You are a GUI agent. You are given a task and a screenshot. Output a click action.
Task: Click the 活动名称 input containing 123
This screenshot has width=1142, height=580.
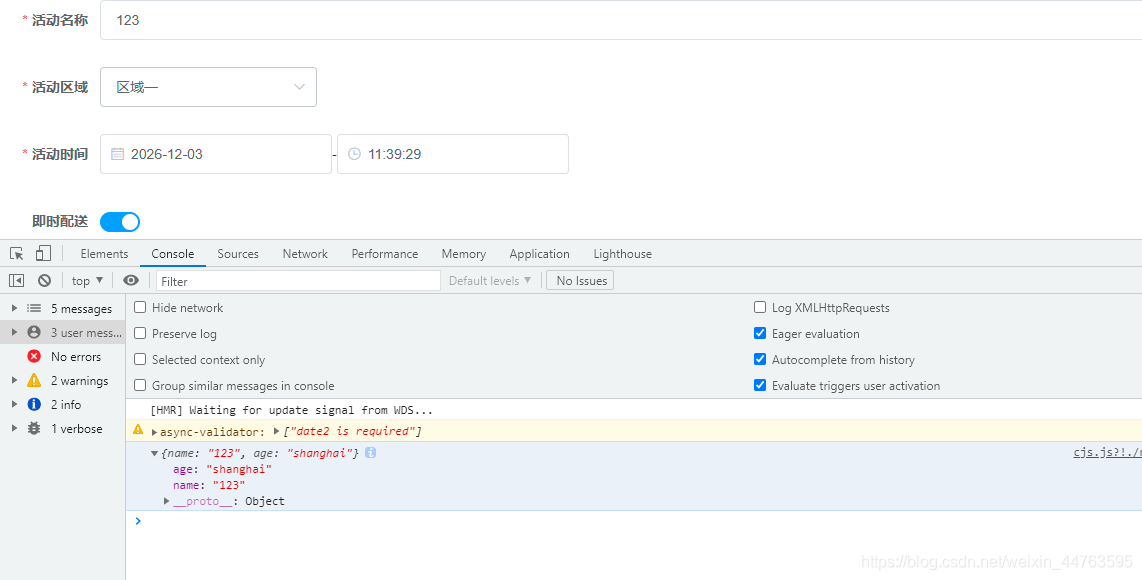(621, 20)
